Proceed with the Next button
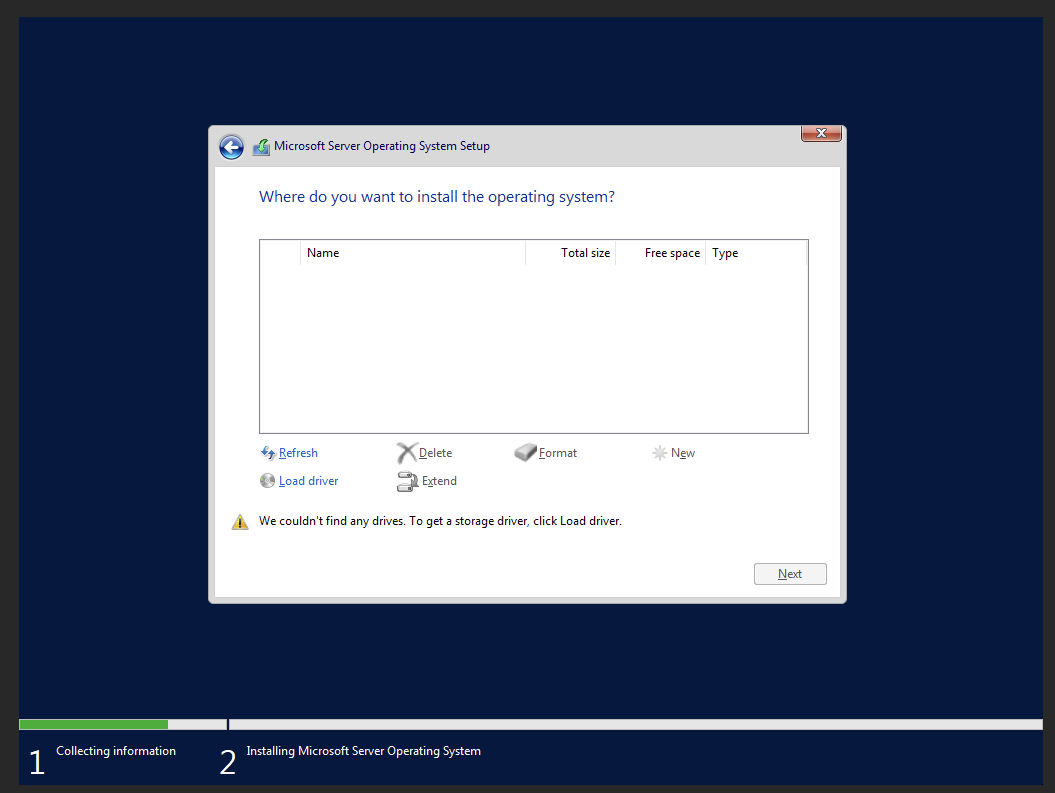This screenshot has height=793, width=1055. [790, 574]
